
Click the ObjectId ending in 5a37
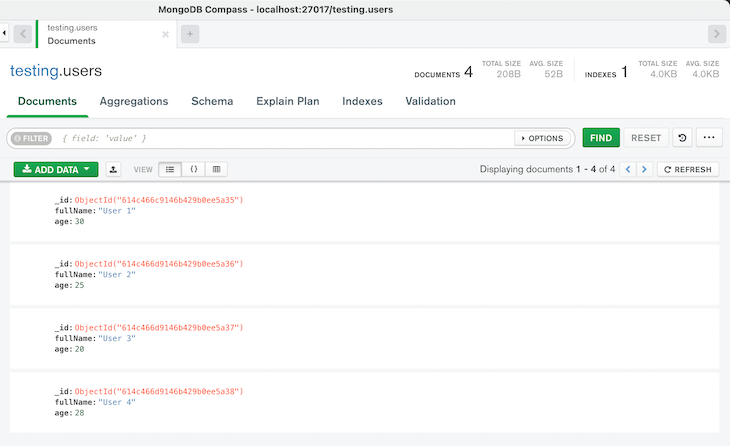tap(159, 328)
